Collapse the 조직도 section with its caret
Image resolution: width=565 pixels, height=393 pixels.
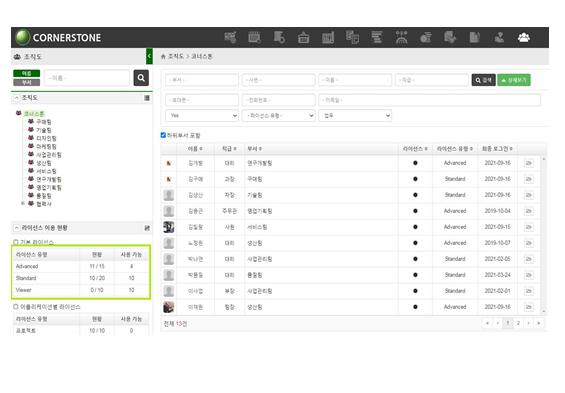[x=17, y=98]
